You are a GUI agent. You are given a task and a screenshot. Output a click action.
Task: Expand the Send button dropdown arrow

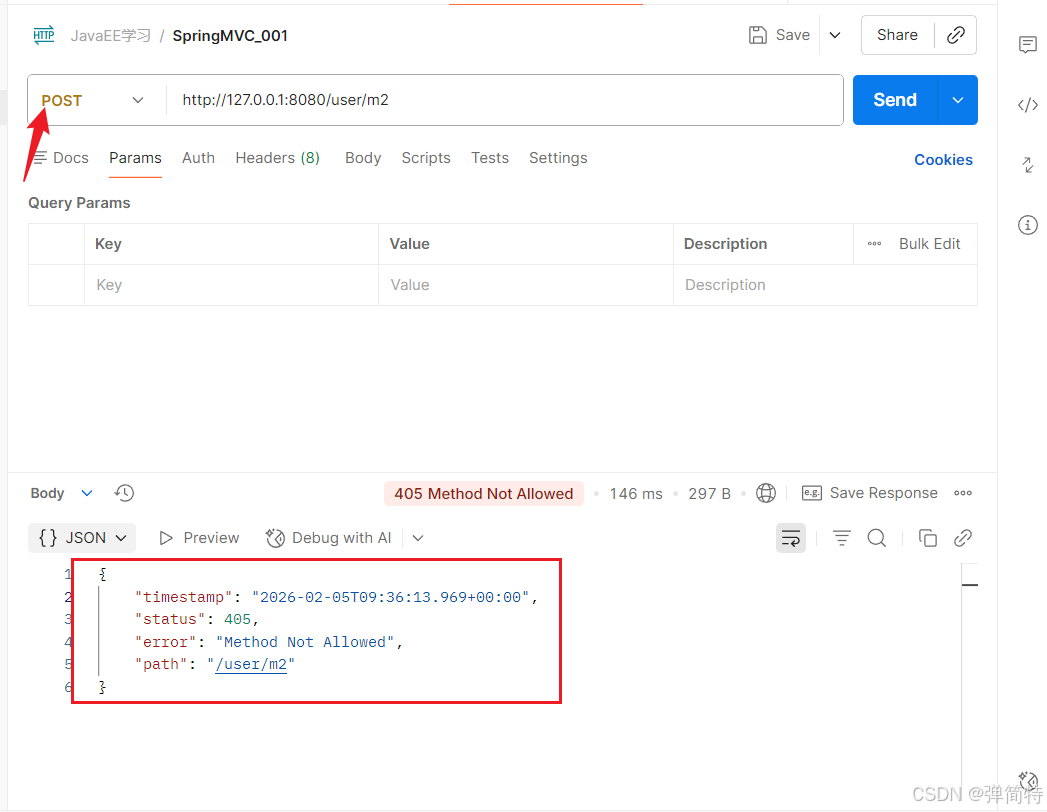[958, 100]
